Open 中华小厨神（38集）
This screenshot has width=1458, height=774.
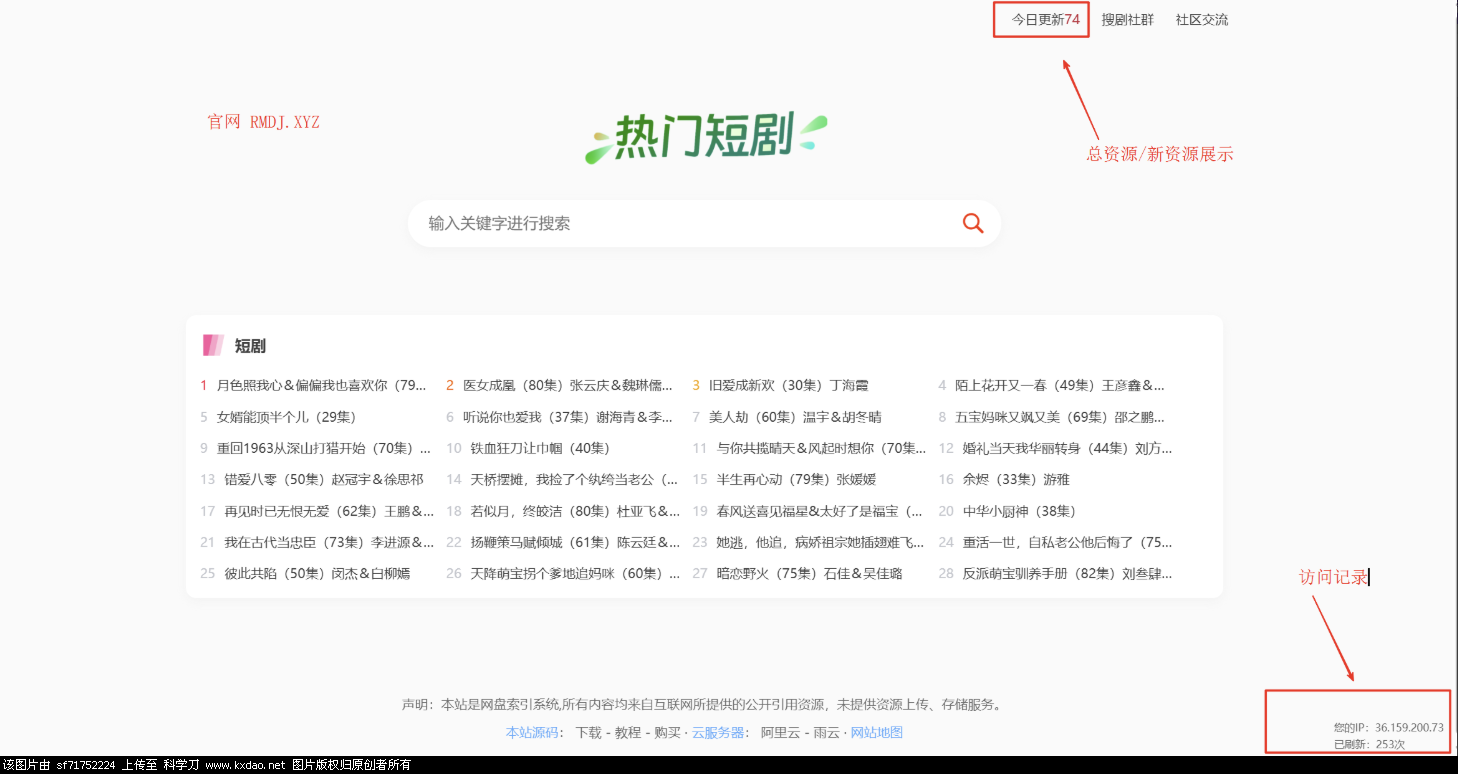click(x=1020, y=511)
